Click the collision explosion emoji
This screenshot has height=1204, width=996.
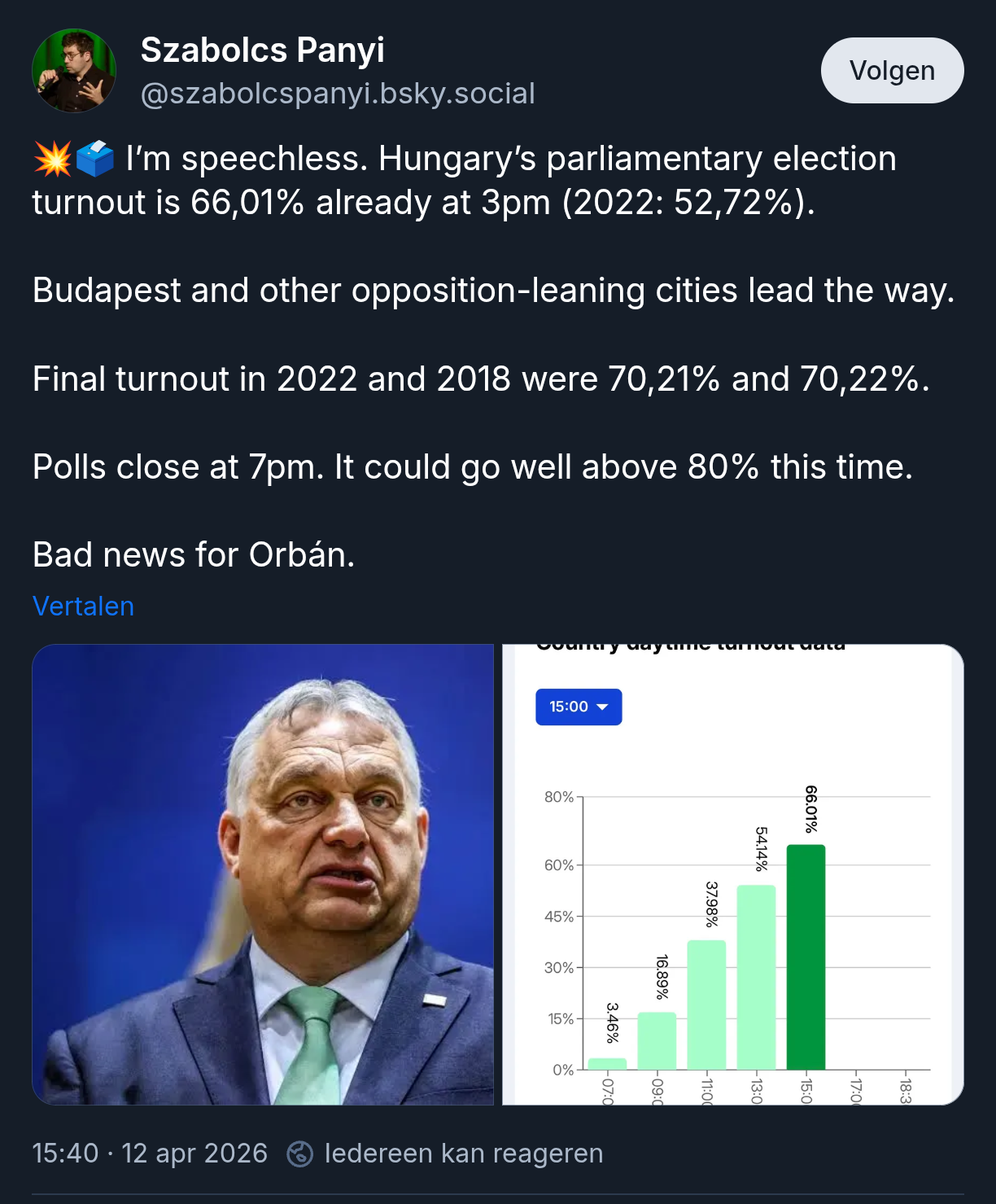(53, 159)
